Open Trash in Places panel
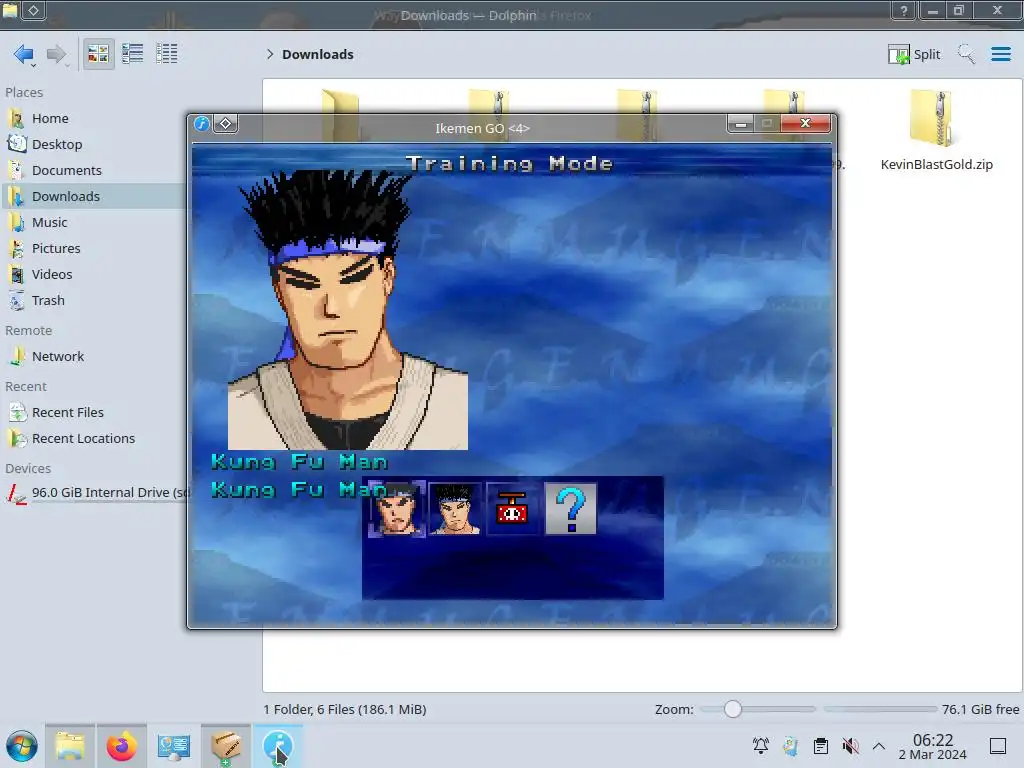 tap(95, 301)
